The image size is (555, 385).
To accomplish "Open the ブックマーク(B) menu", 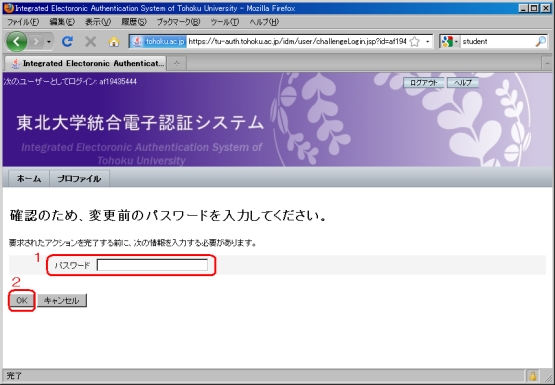I will click(178, 22).
